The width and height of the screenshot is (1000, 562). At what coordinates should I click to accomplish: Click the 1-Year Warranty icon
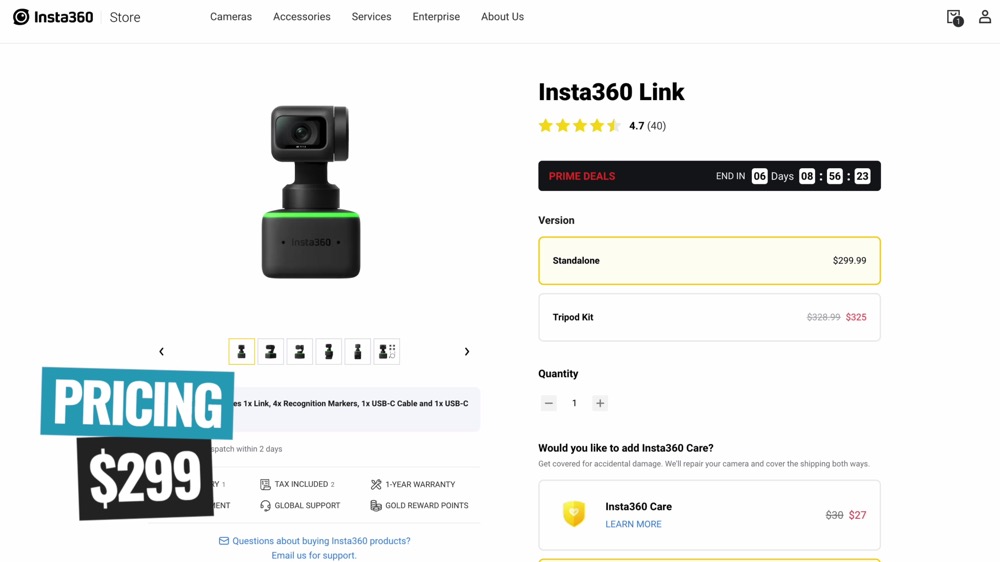[x=376, y=484]
